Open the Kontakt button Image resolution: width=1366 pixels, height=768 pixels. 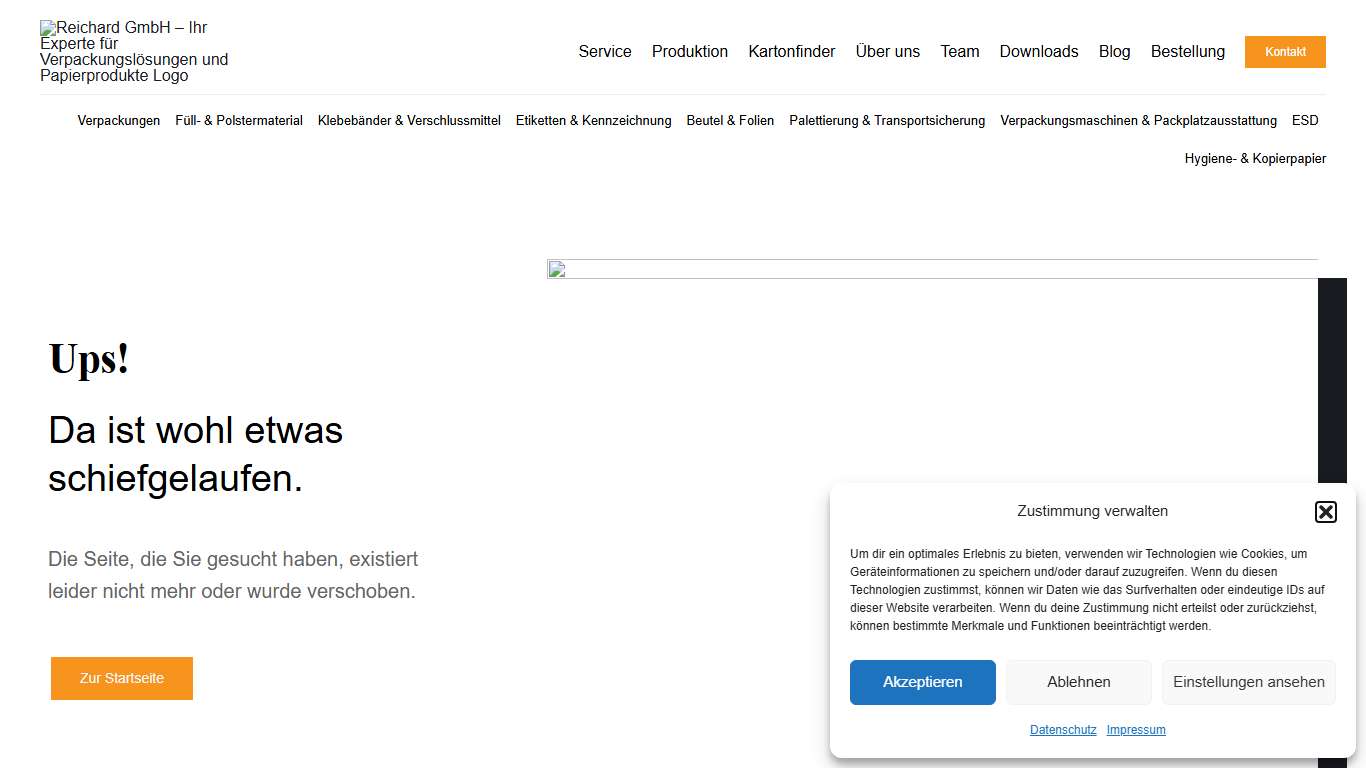(x=1284, y=51)
